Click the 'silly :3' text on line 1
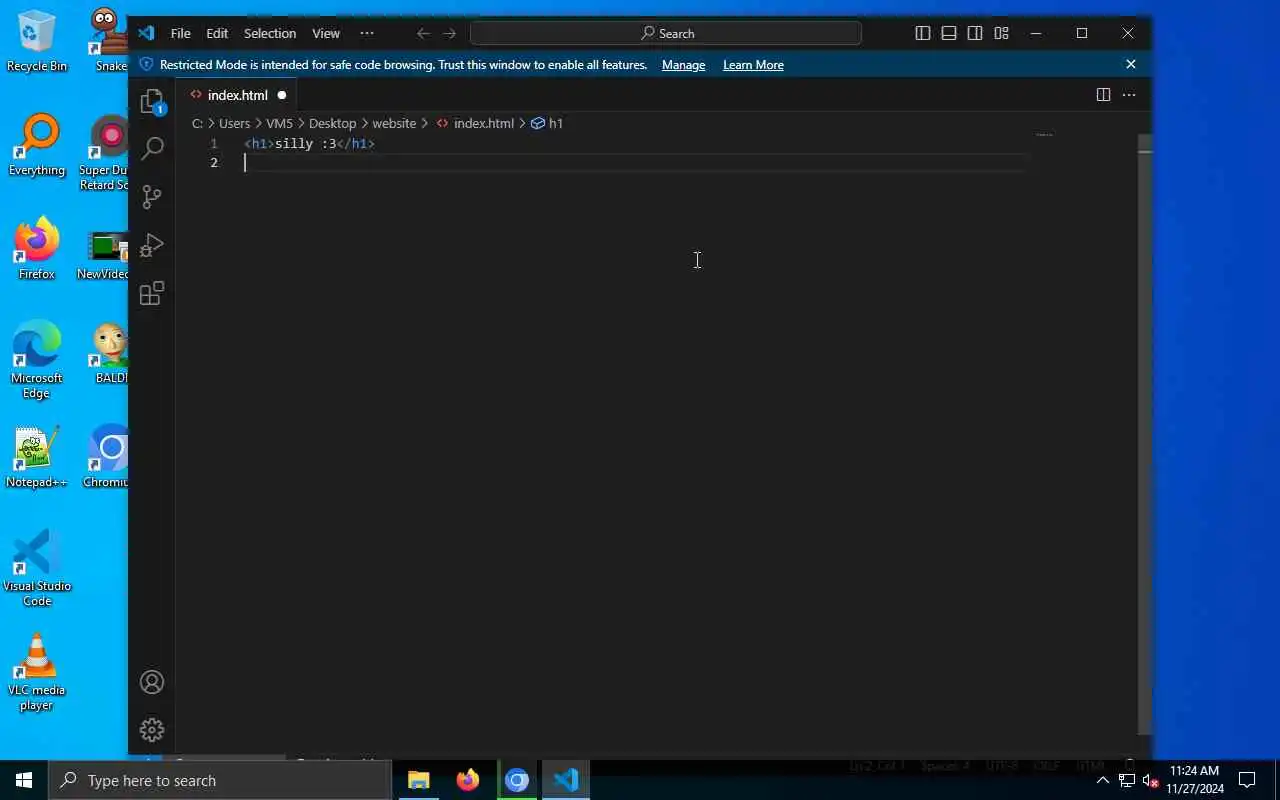1280x800 pixels. (306, 143)
